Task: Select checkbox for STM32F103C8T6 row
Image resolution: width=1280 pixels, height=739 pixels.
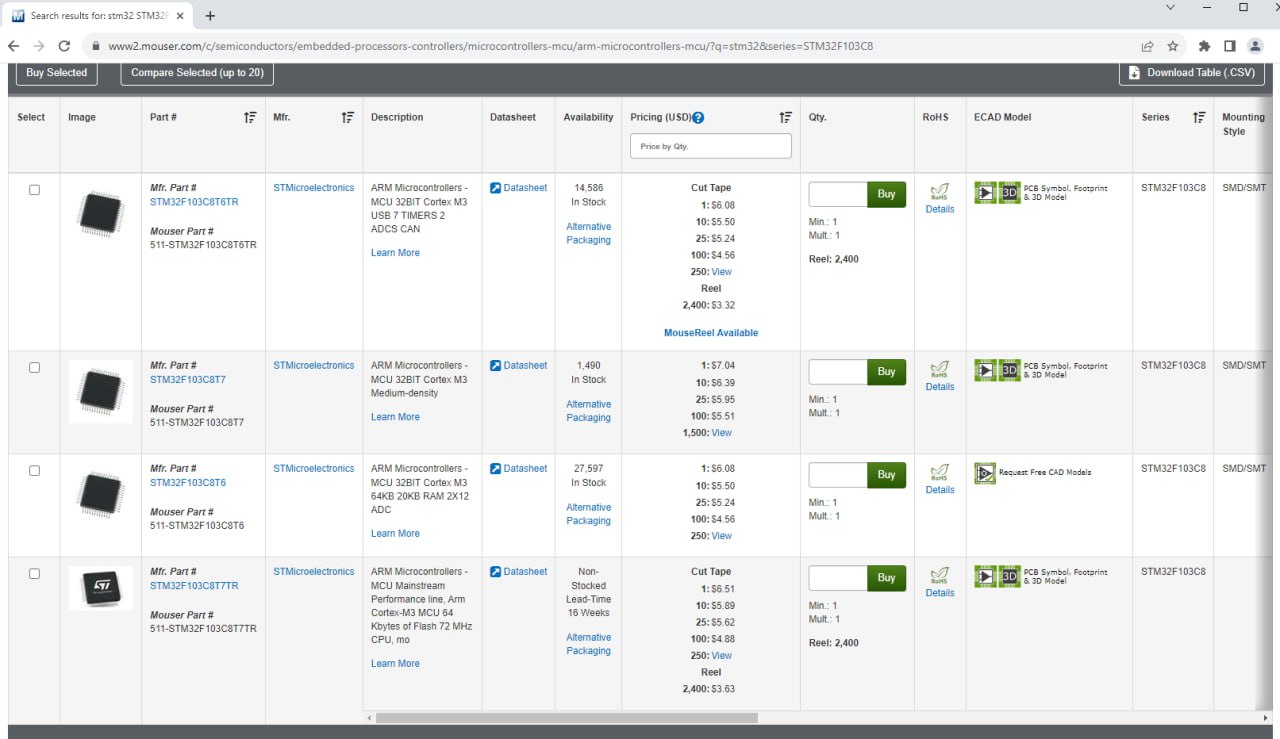Action: [34, 471]
